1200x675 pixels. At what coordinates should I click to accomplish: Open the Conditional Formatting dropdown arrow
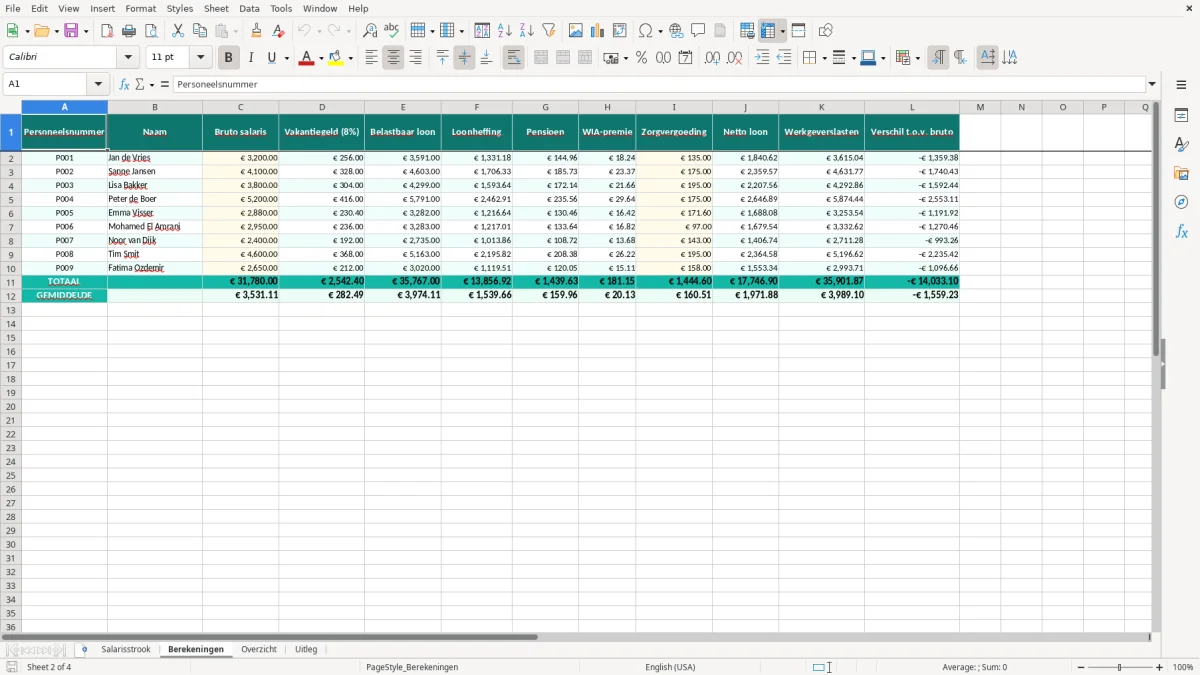pos(917,58)
